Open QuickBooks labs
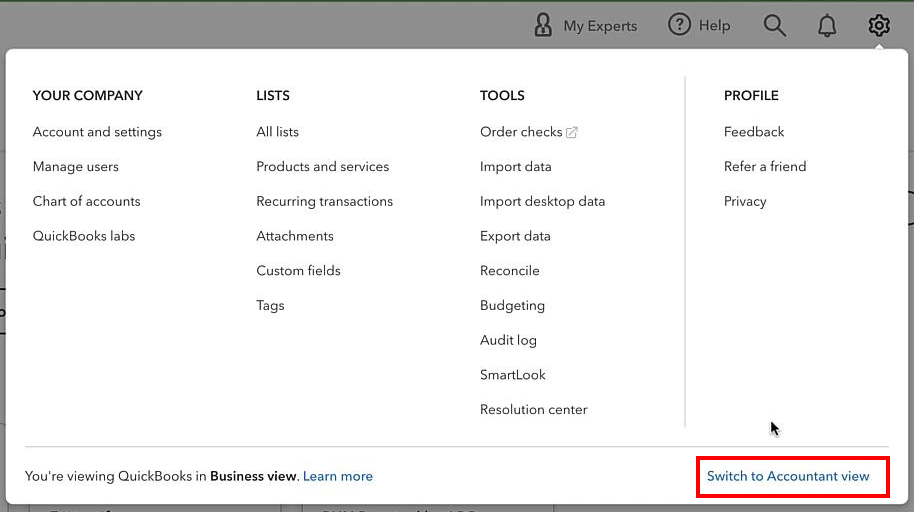This screenshot has height=512, width=914. point(84,236)
